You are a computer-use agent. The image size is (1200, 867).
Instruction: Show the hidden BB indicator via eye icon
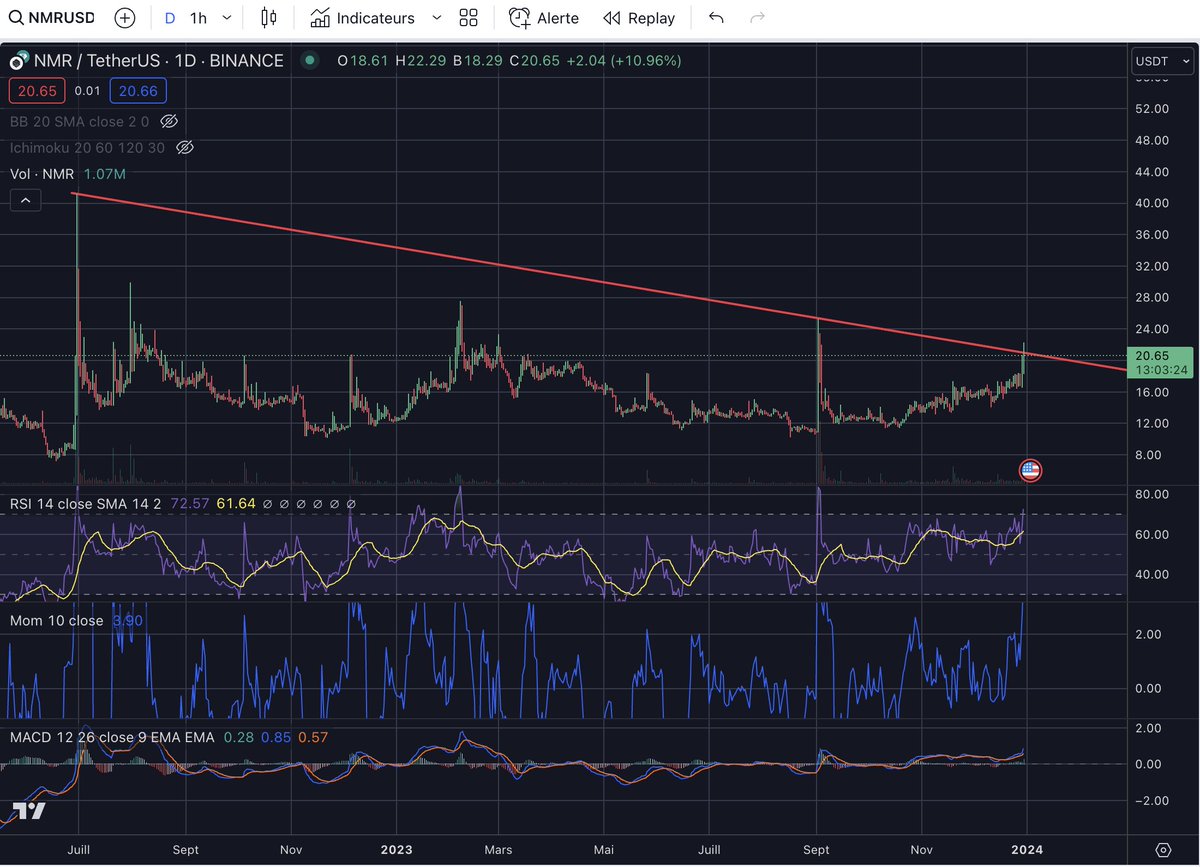click(x=169, y=121)
